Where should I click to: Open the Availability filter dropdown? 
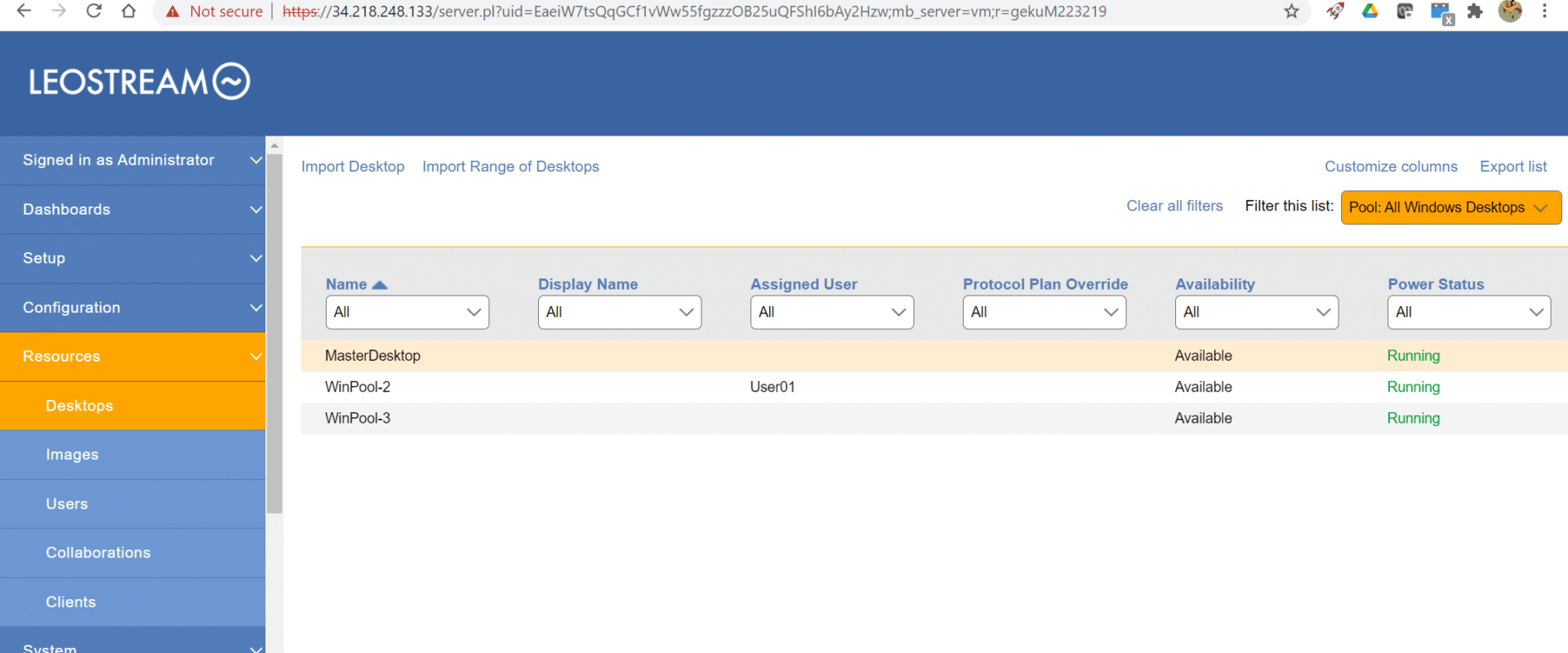pyautogui.click(x=1256, y=312)
